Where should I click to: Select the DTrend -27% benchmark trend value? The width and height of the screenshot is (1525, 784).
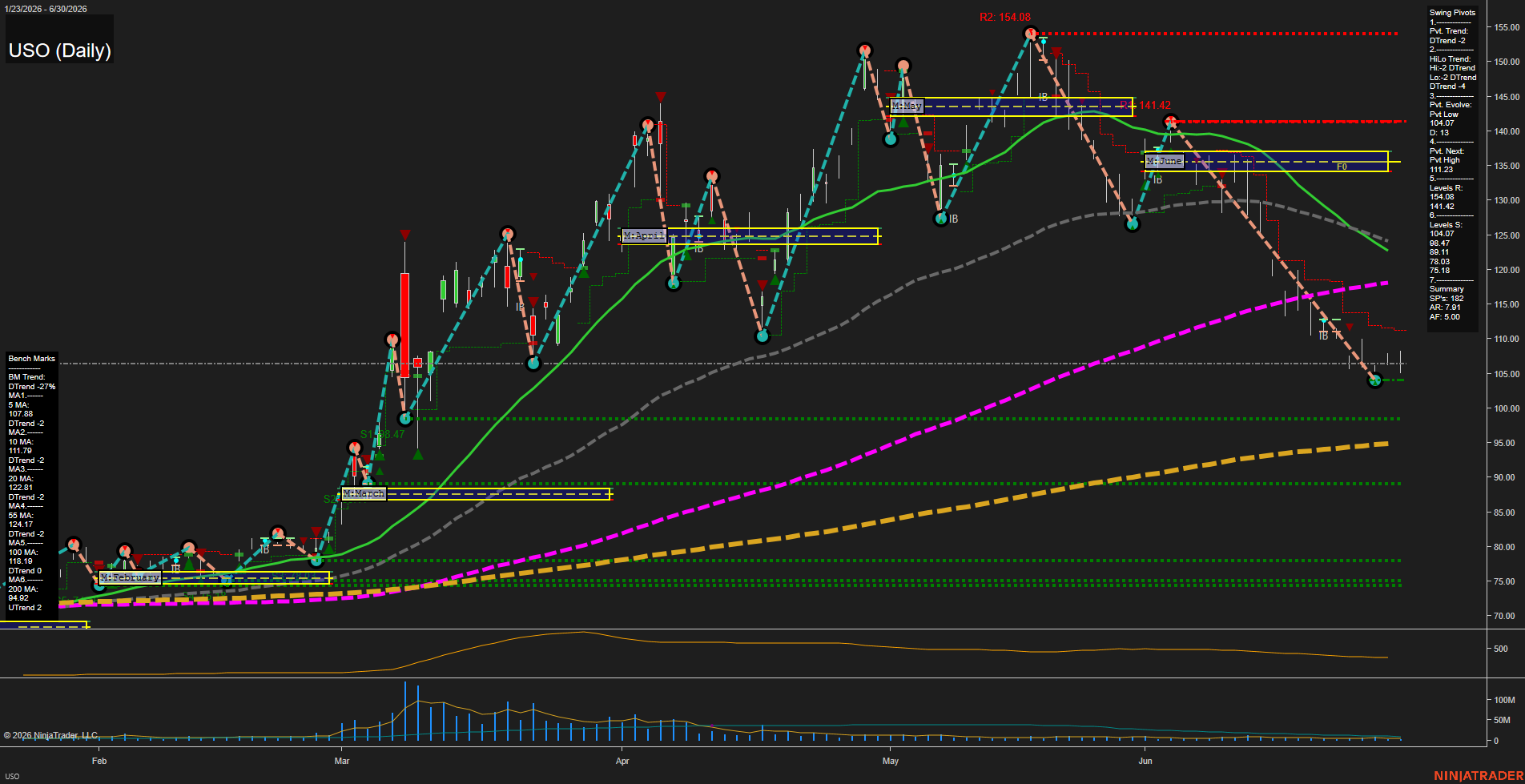32,387
